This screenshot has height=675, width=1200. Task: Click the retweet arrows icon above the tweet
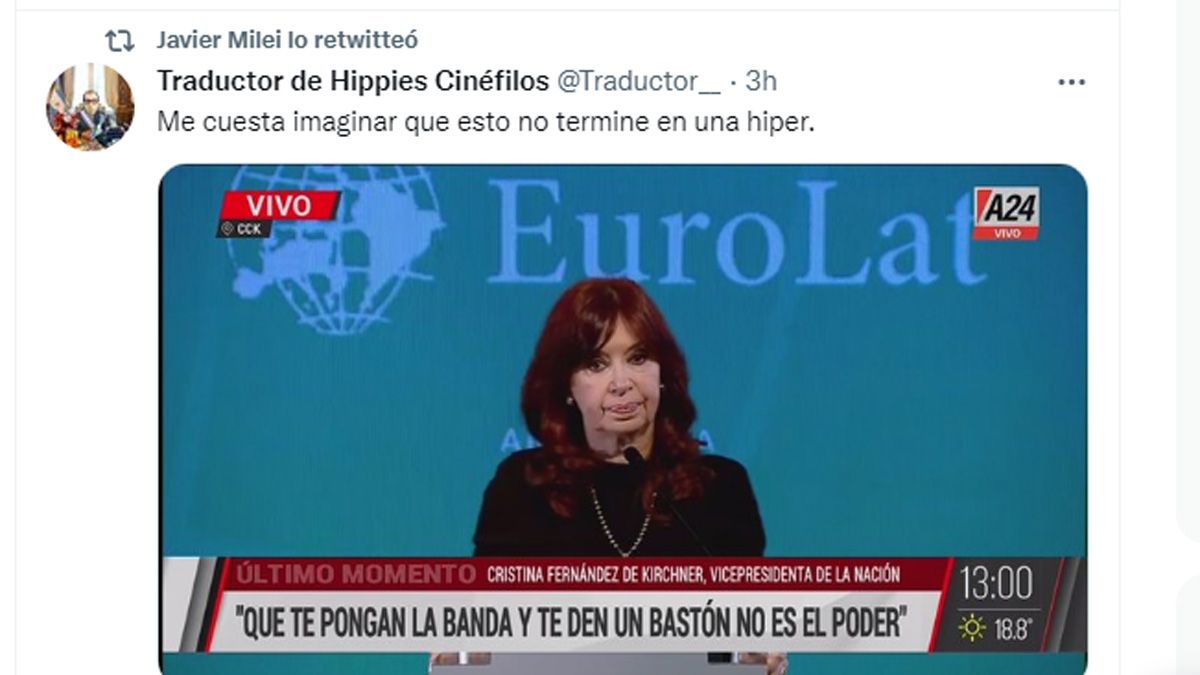(x=119, y=41)
